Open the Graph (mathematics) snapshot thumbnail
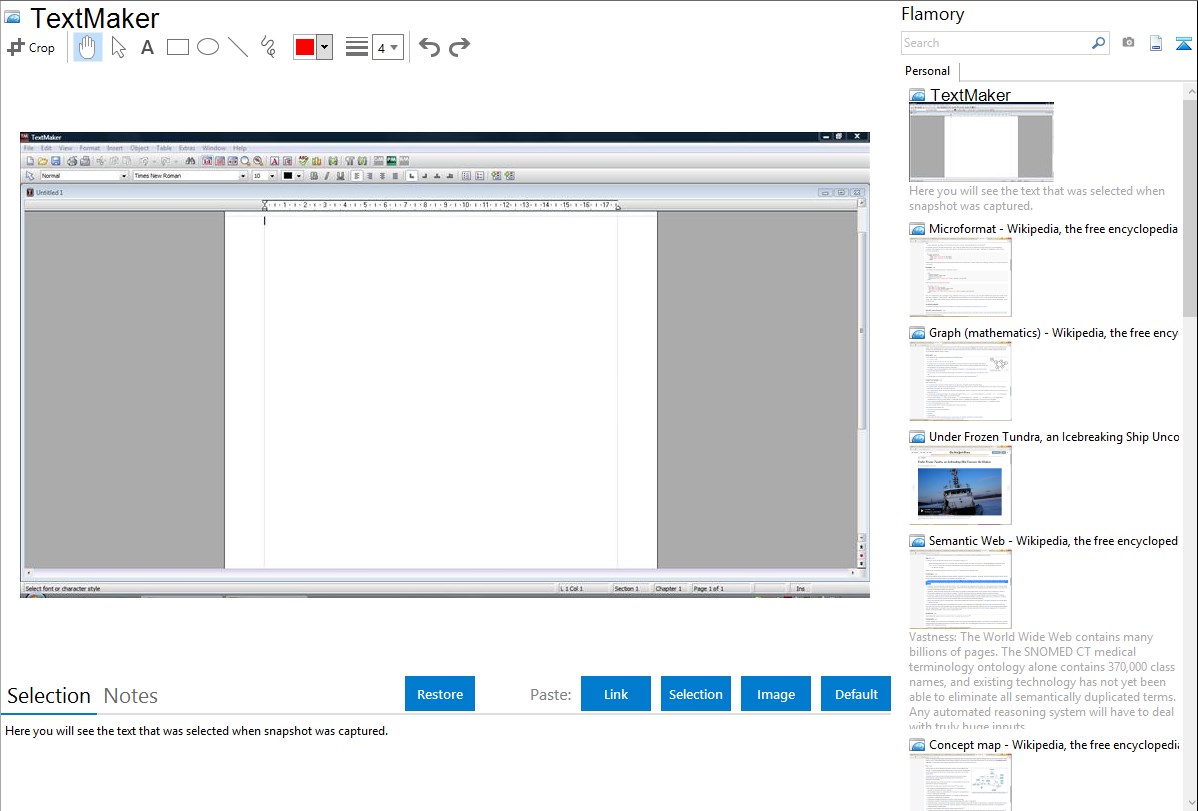 [960, 381]
